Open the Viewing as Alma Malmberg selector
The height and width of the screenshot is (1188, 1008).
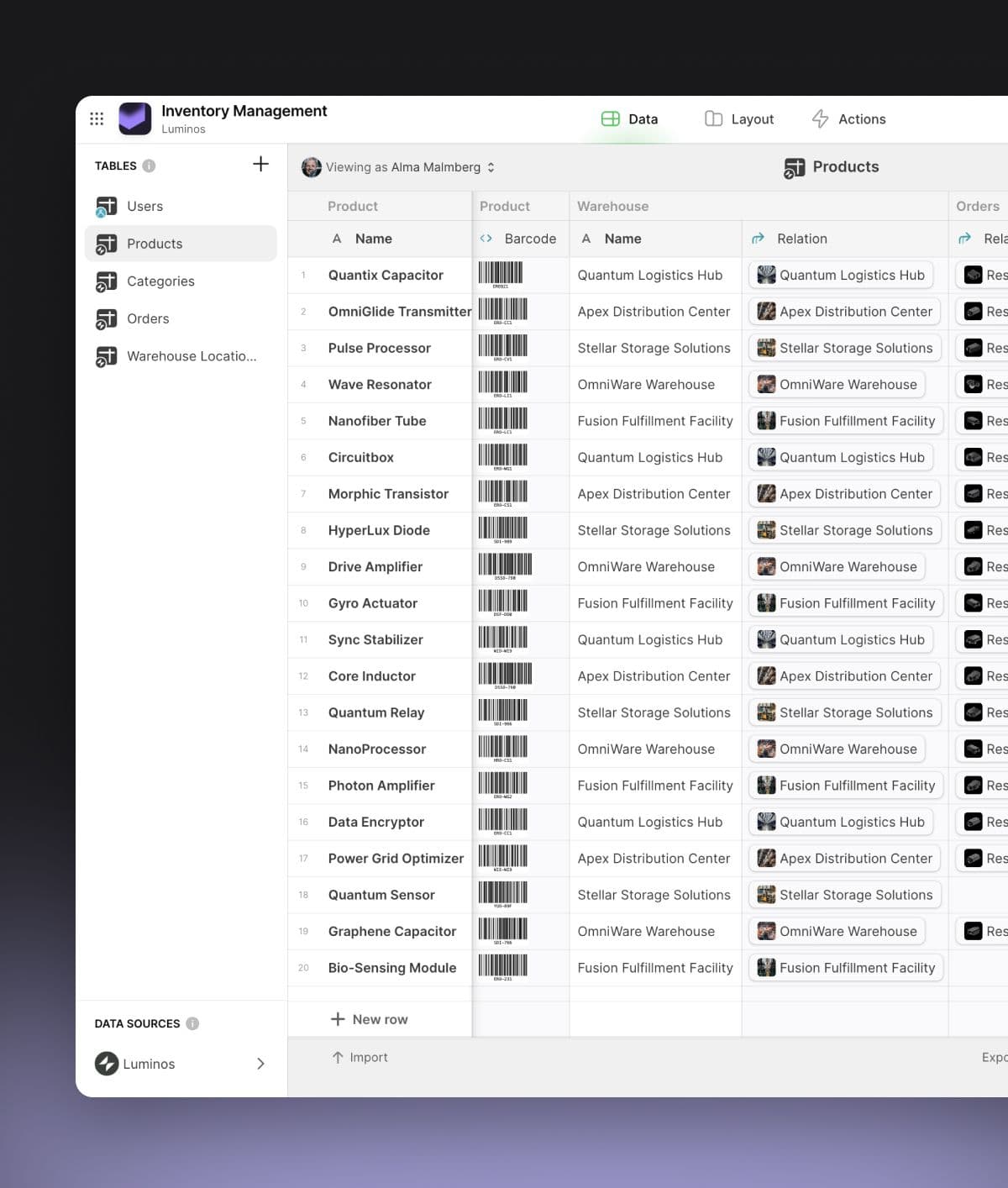click(405, 167)
